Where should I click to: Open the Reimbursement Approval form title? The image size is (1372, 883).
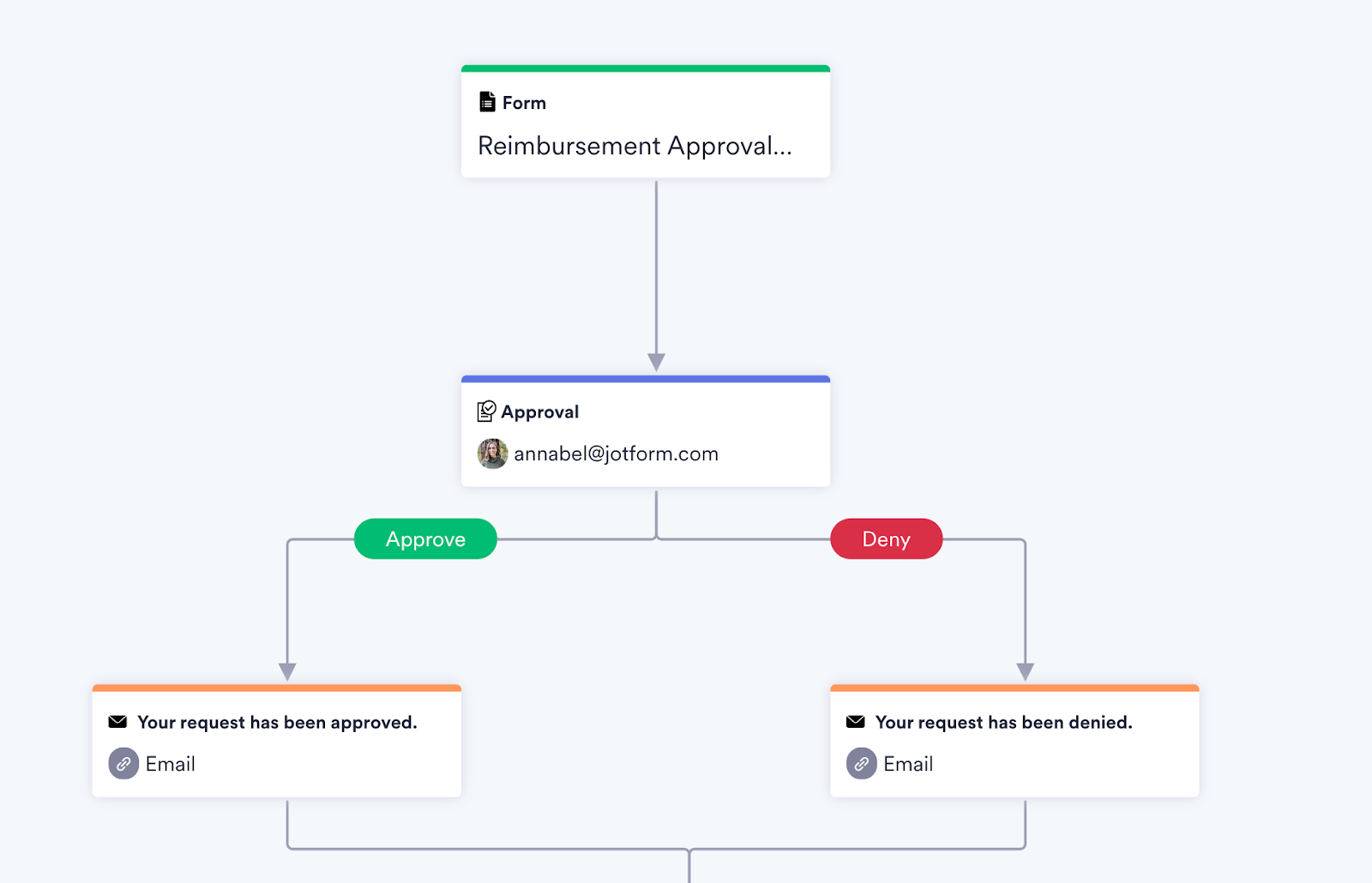pos(635,147)
